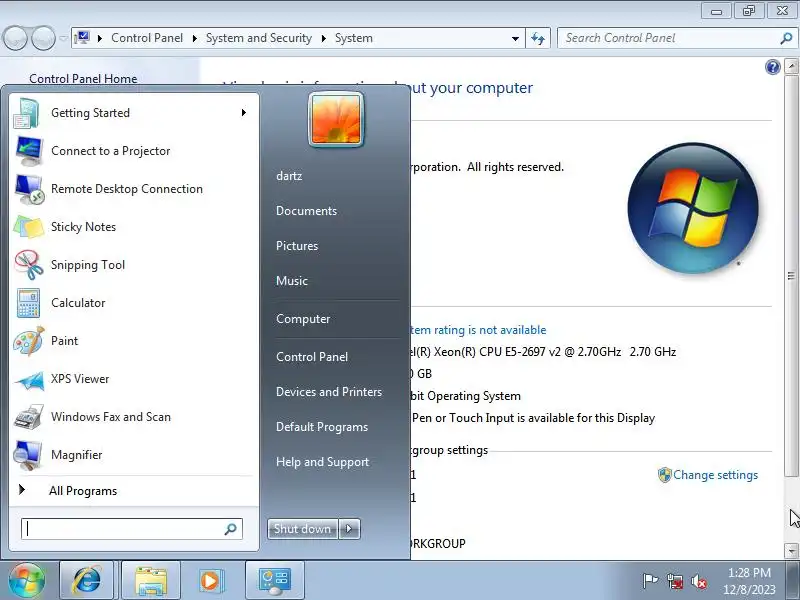
Task: Click the Back navigation button
Action: (x=15, y=38)
